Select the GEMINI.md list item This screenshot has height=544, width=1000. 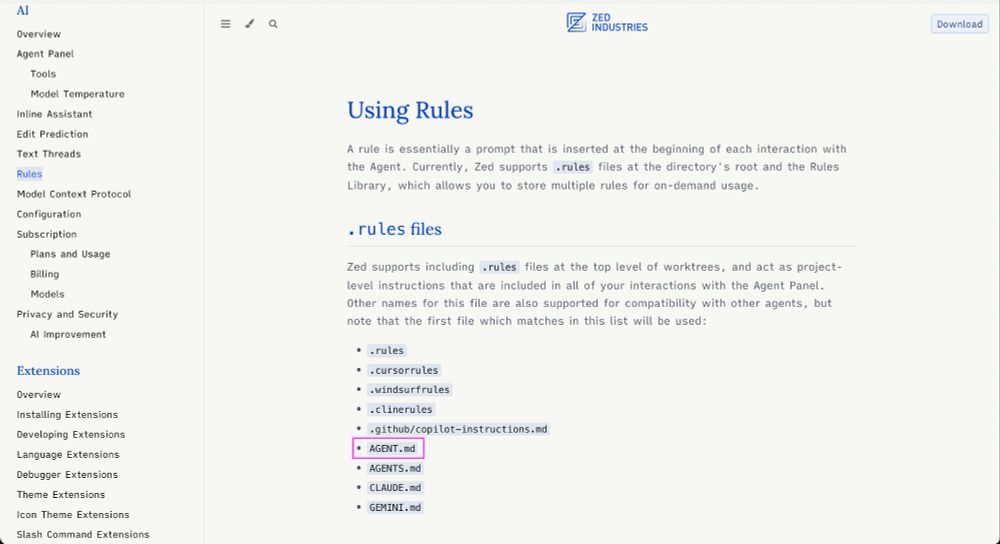point(395,508)
